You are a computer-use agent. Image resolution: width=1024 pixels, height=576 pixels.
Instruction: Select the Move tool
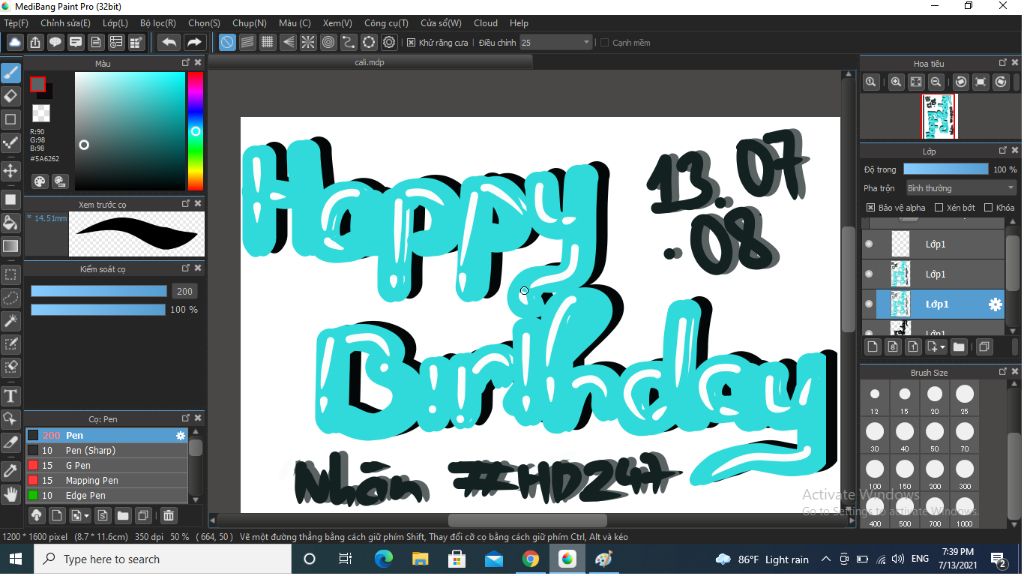(10, 171)
